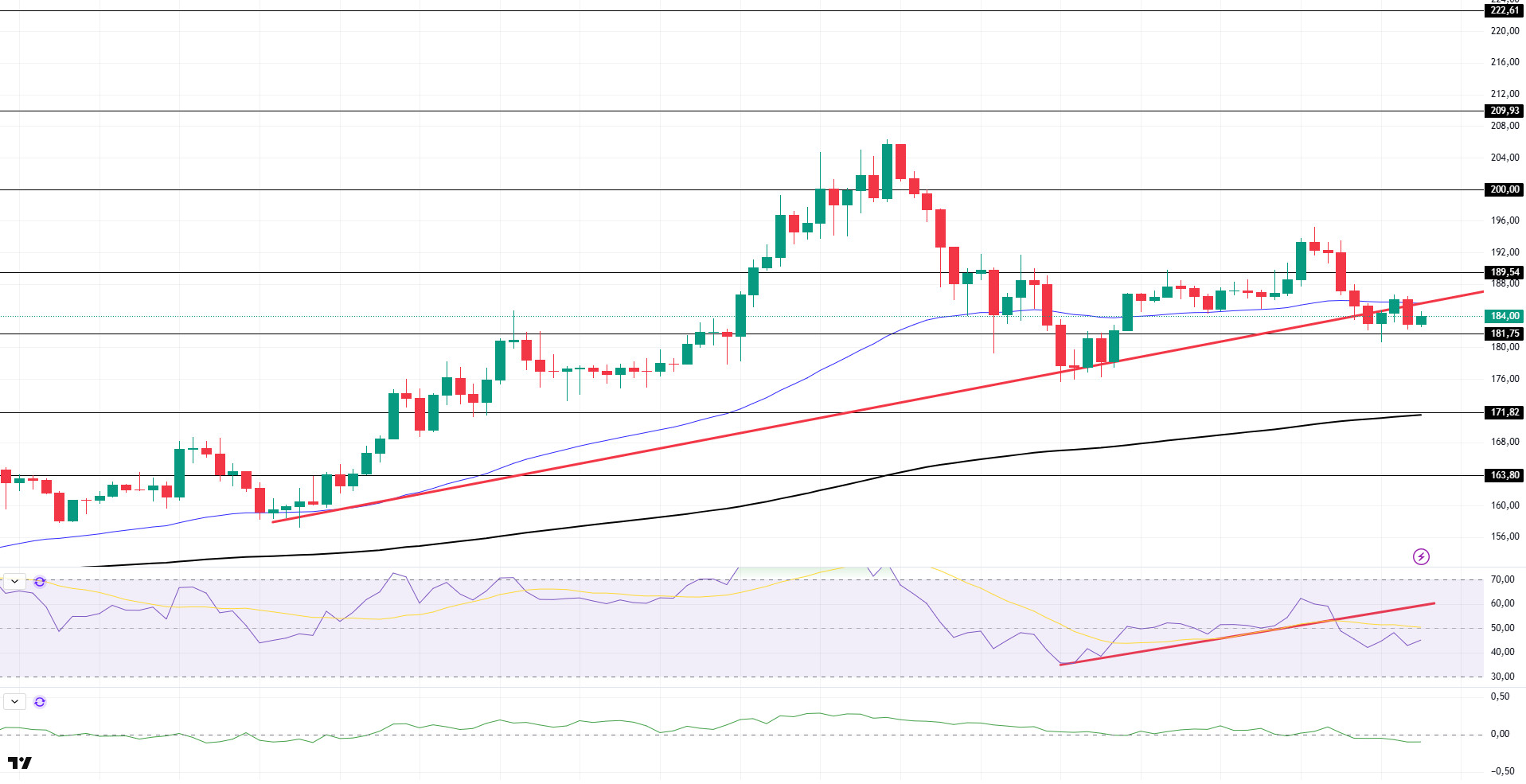This screenshot has width=1526, height=784.
Task: Click the 163,80 price label
Action: tap(1505, 475)
